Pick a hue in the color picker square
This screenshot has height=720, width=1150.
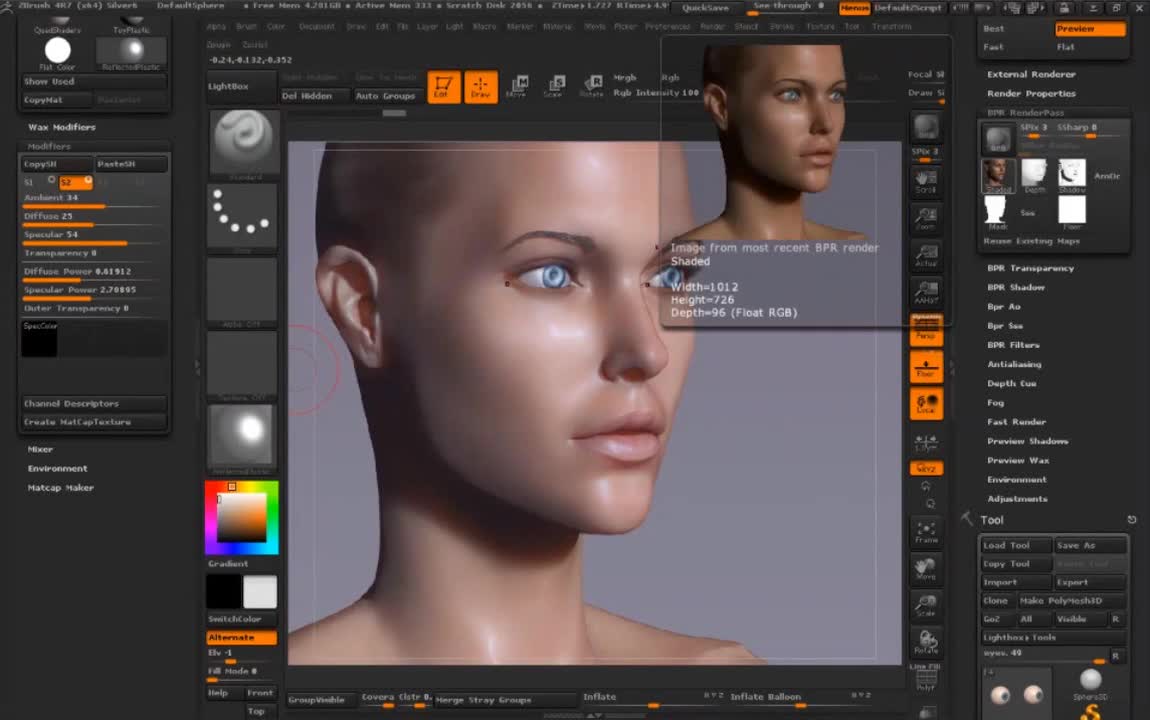pos(242,518)
